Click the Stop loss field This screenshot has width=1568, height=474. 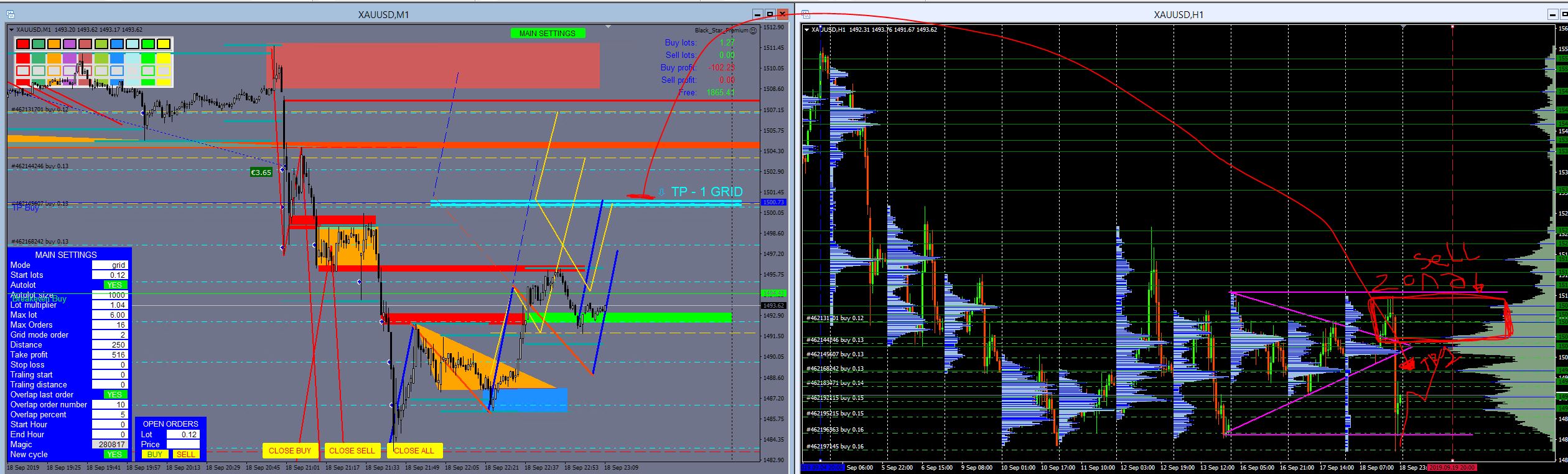coord(110,364)
